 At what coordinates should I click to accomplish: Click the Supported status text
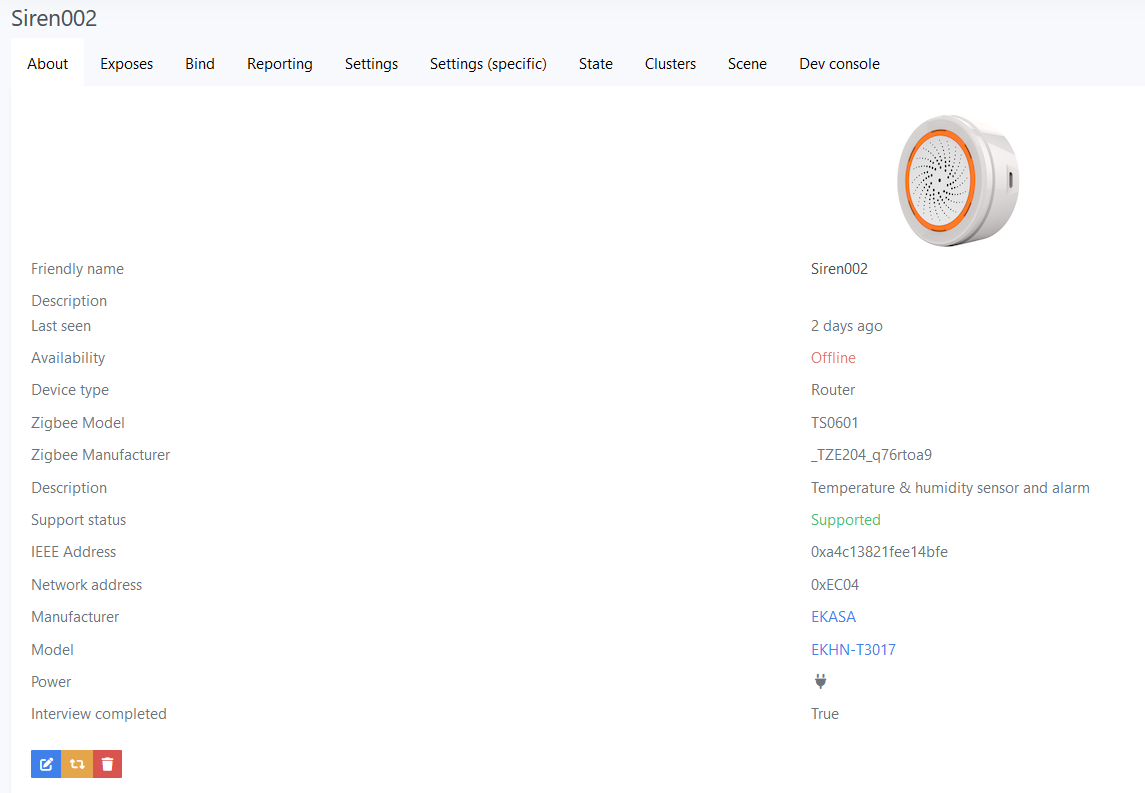[x=845, y=519]
